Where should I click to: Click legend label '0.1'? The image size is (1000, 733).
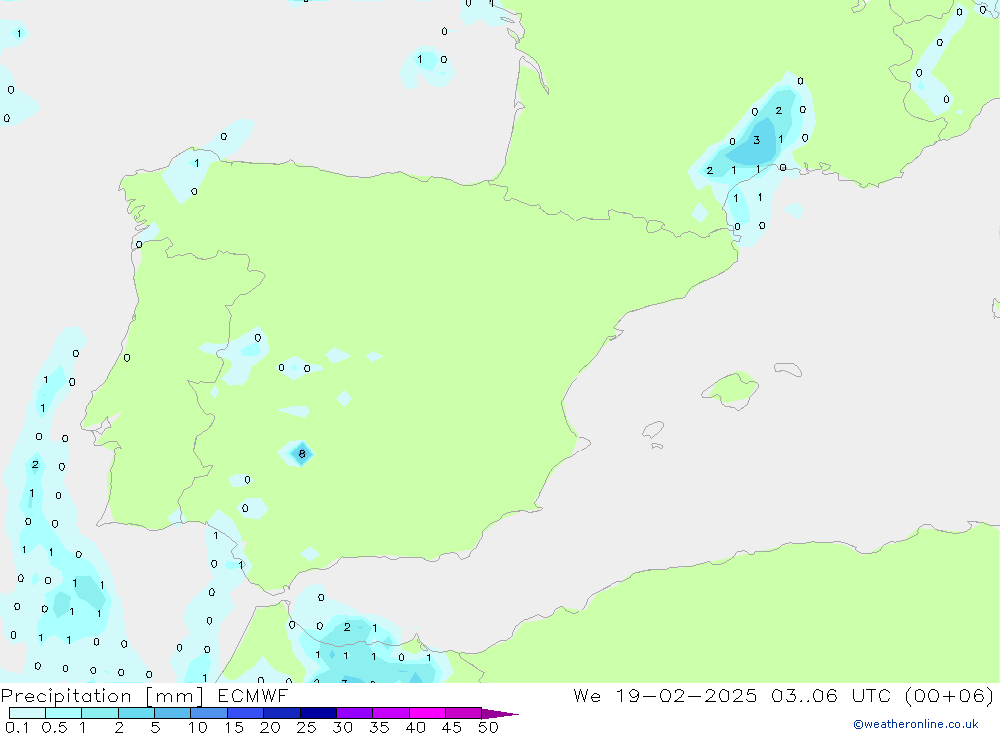pyautogui.click(x=17, y=727)
